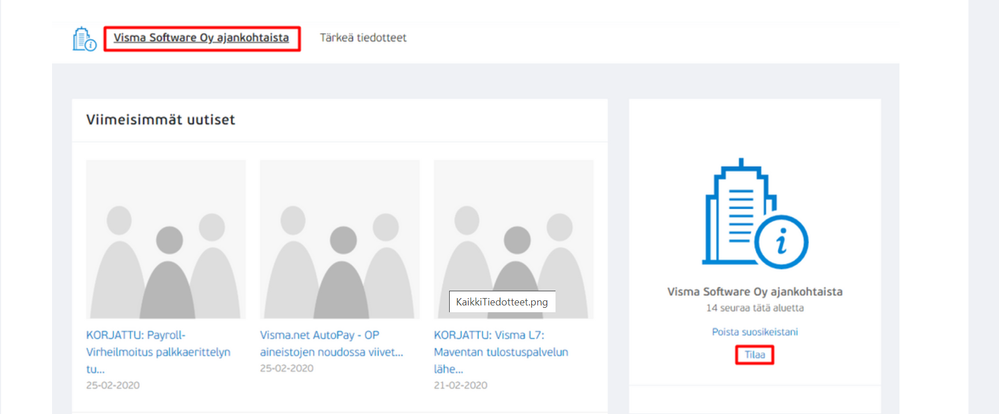Open thumbnail of Visma L7 Maventa news item

point(514,239)
